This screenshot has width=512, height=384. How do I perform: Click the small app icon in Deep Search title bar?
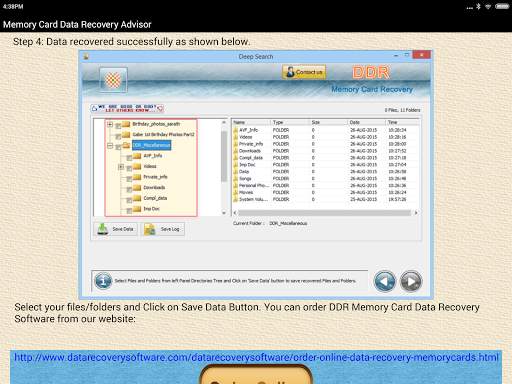86,56
